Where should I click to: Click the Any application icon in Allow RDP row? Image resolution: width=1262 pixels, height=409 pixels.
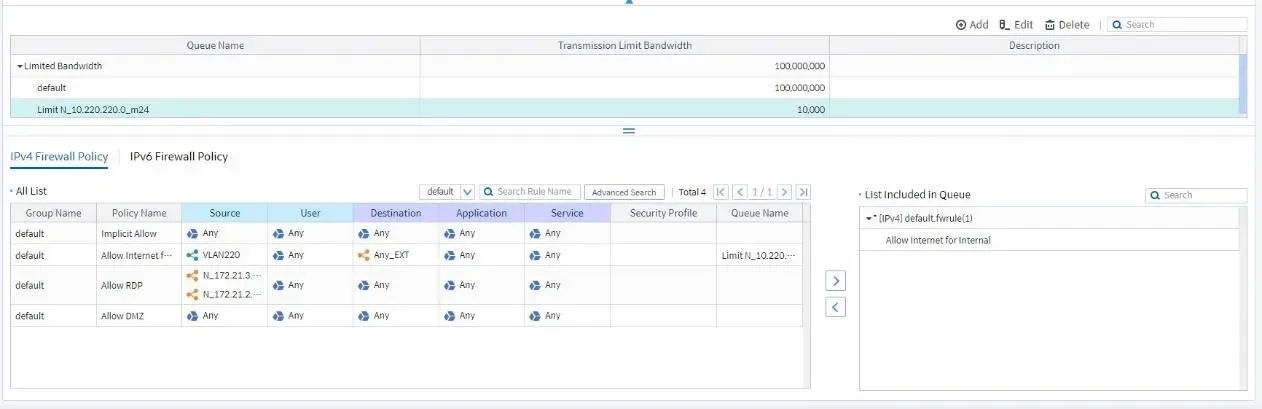click(449, 285)
